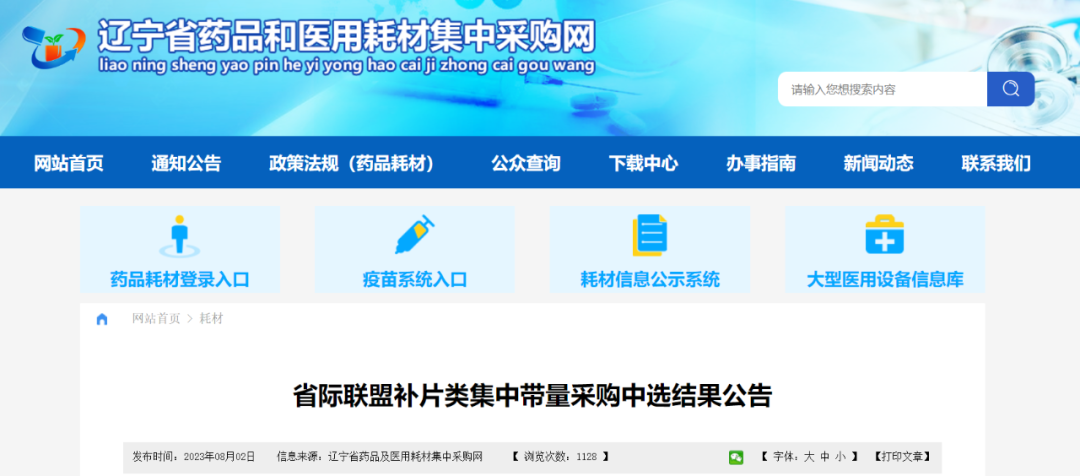
Task: Open 大型医用设备信息库 link
Action: (x=884, y=280)
